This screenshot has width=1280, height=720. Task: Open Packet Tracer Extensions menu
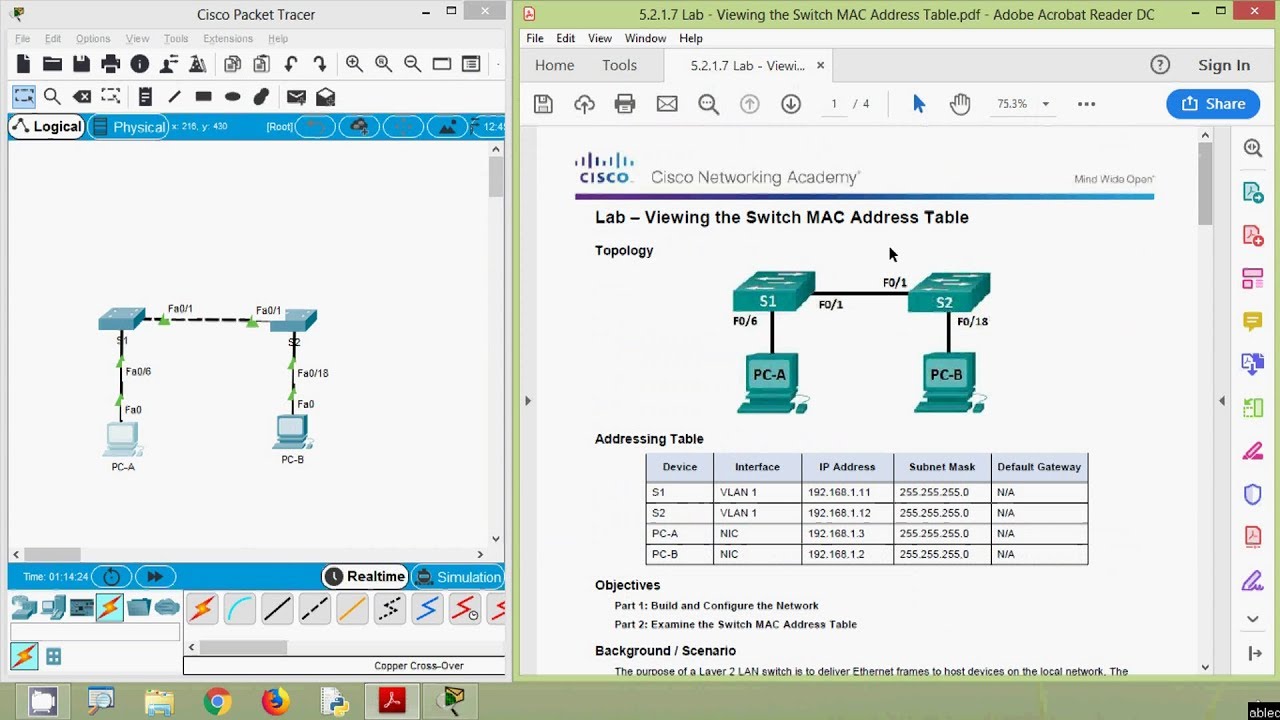point(228,39)
